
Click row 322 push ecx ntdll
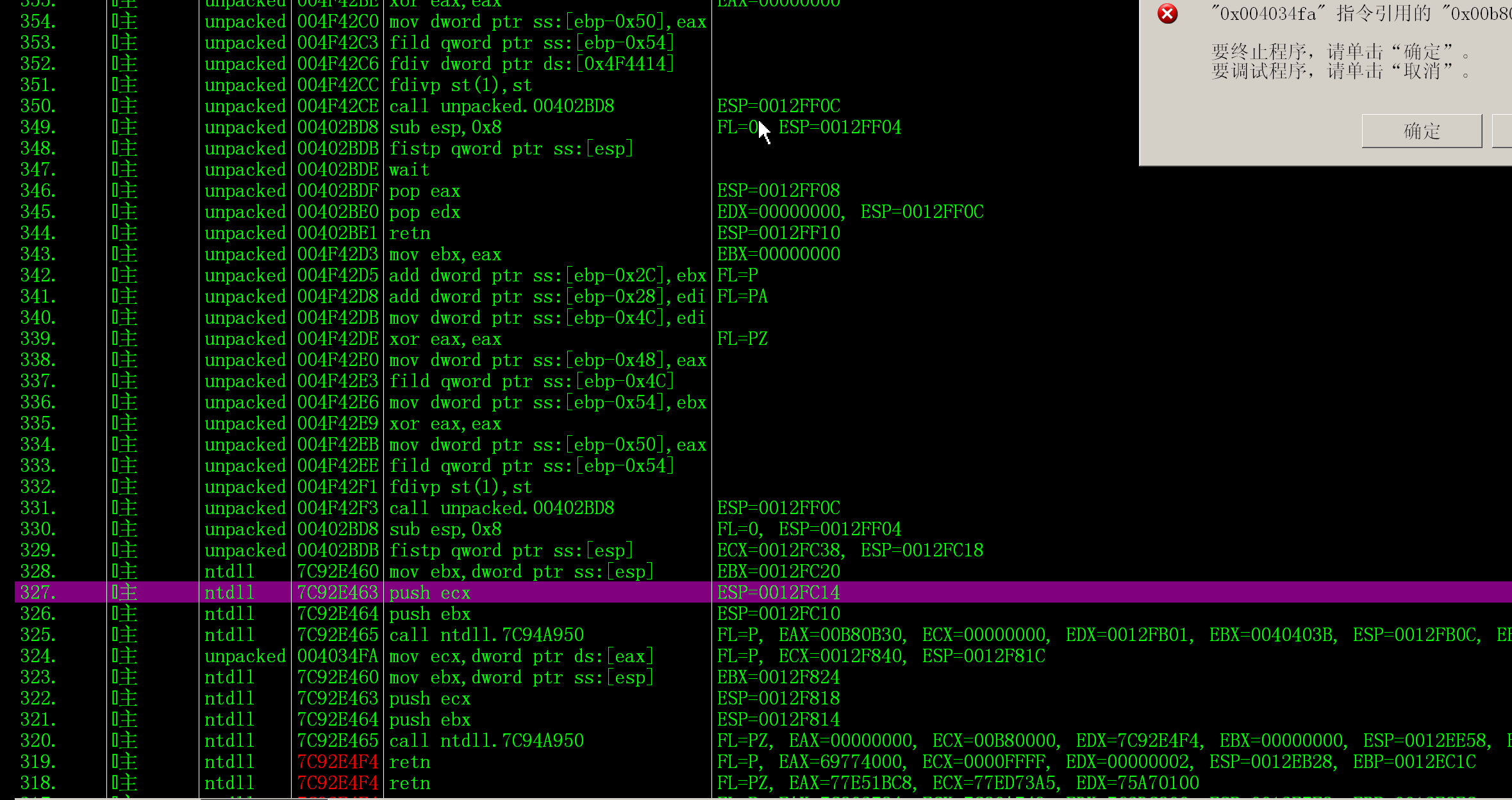coord(763,699)
